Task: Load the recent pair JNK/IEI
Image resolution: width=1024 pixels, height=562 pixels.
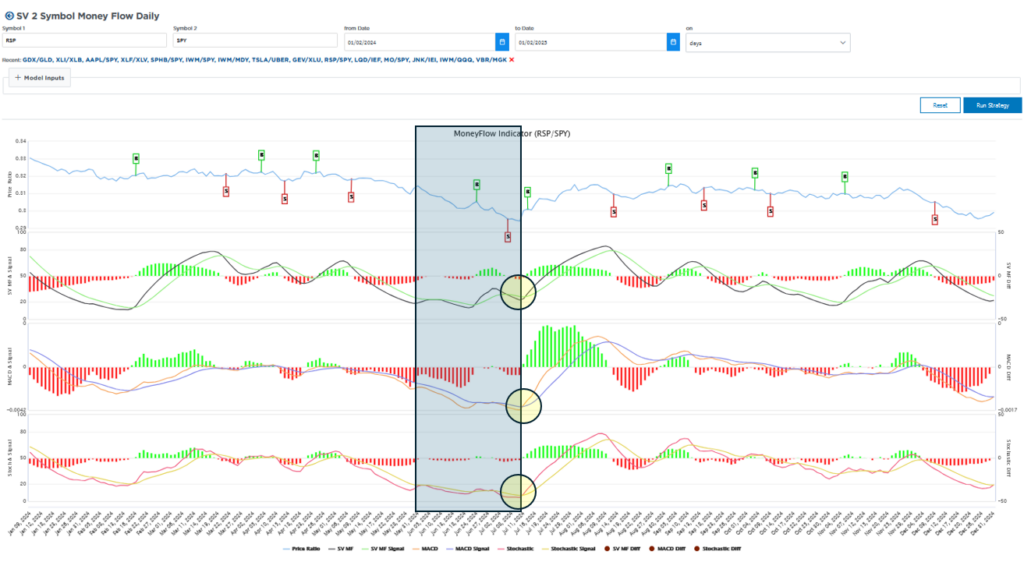Action: coord(424,59)
